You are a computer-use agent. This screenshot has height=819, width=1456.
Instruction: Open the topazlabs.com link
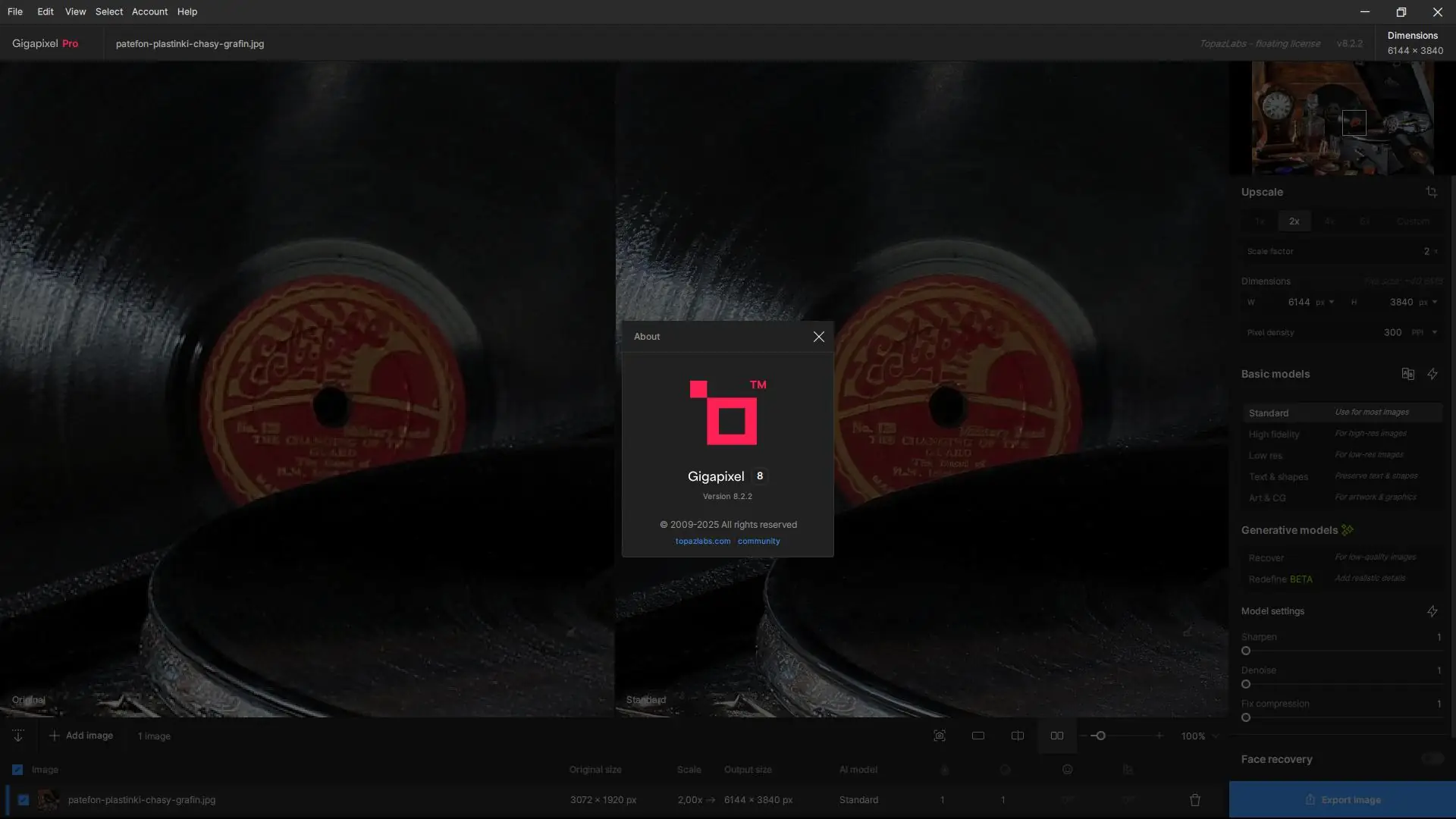(x=702, y=541)
